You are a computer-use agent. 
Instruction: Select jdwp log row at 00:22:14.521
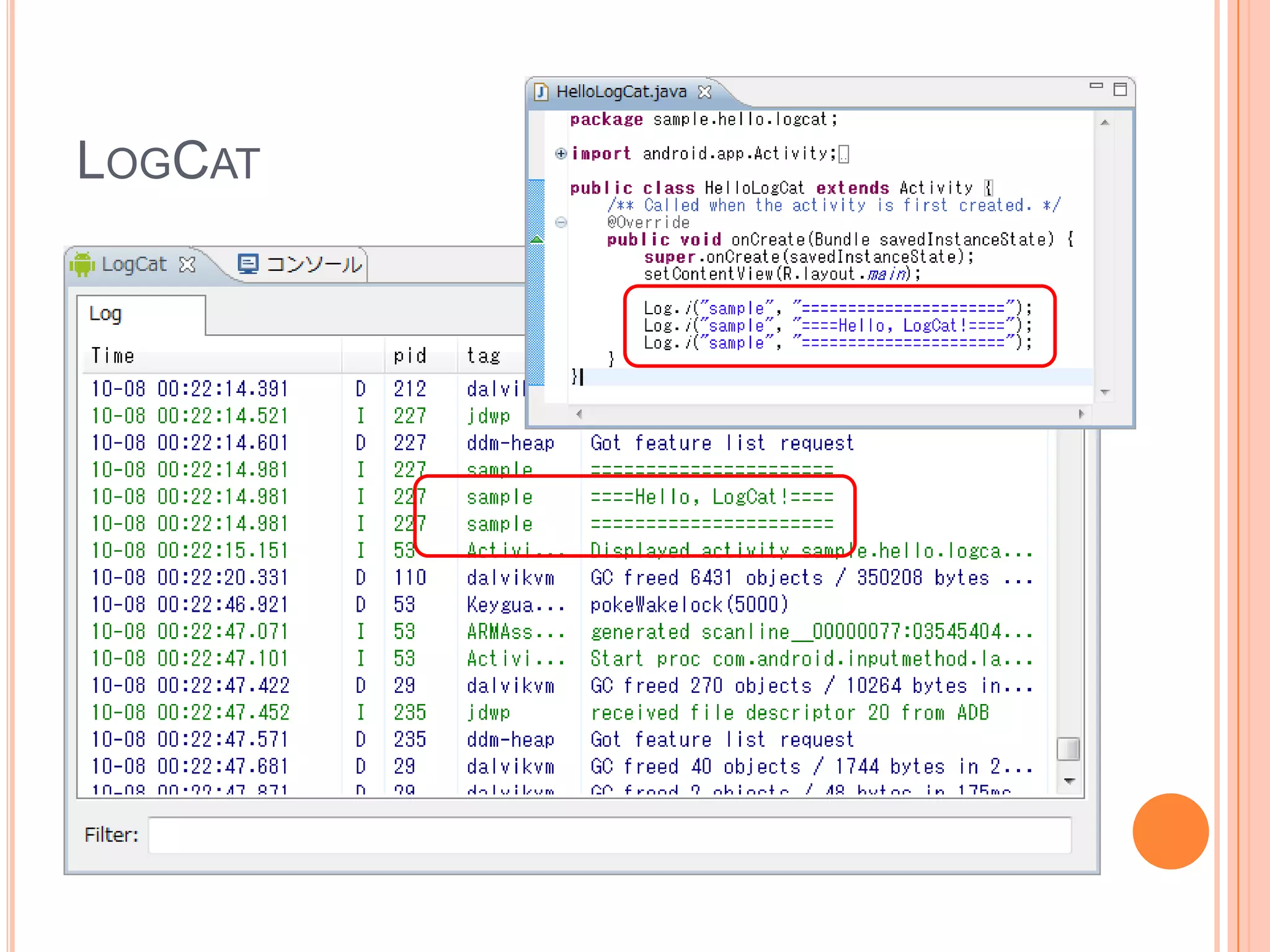(x=304, y=416)
